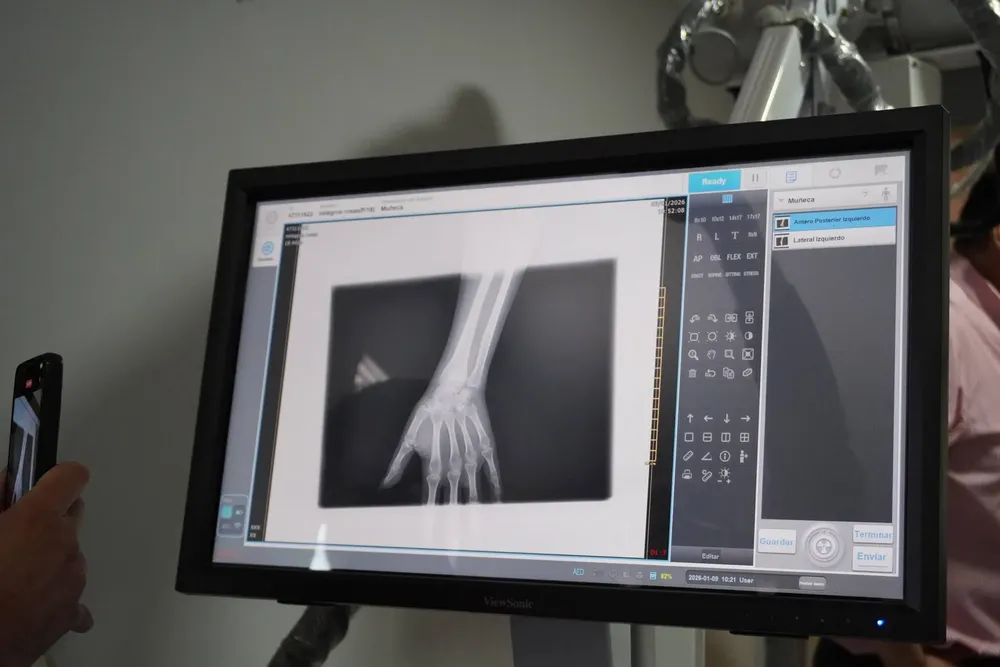Collapse the Muñeca study list

[781, 199]
